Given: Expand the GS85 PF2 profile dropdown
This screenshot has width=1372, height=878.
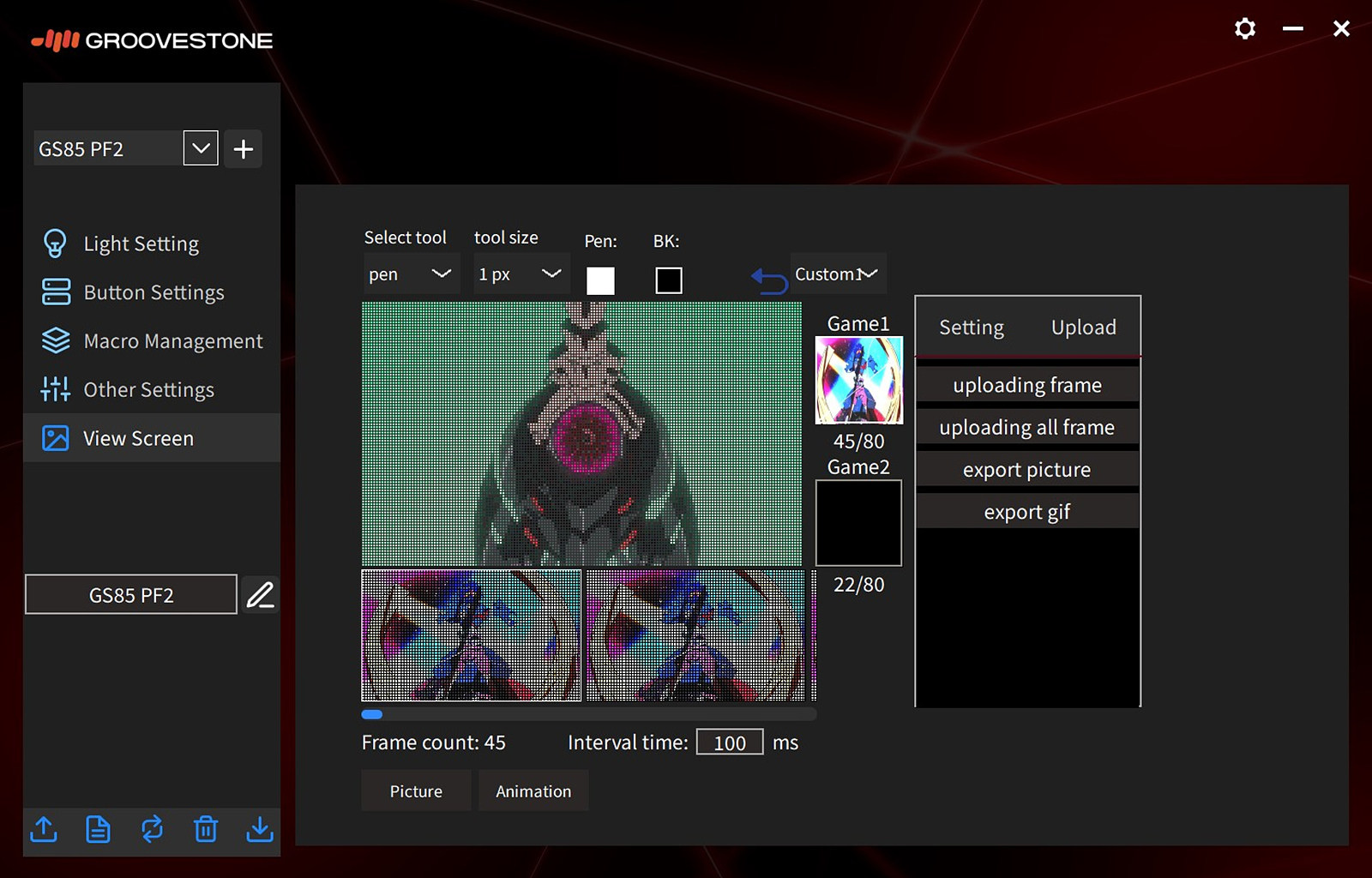Looking at the screenshot, I should click(x=201, y=148).
